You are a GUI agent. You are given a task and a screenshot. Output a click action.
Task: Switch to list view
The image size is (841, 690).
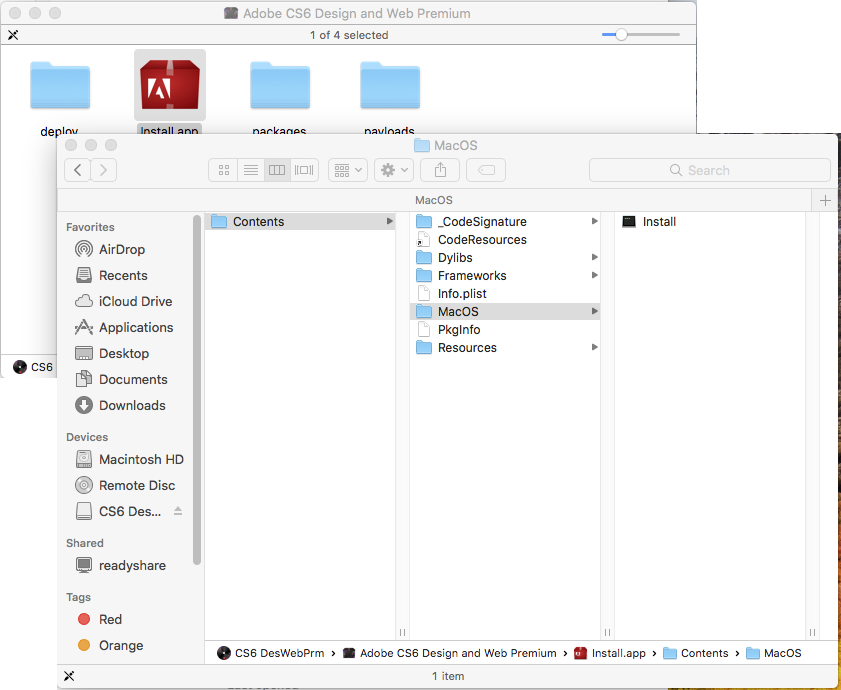pyautogui.click(x=251, y=170)
